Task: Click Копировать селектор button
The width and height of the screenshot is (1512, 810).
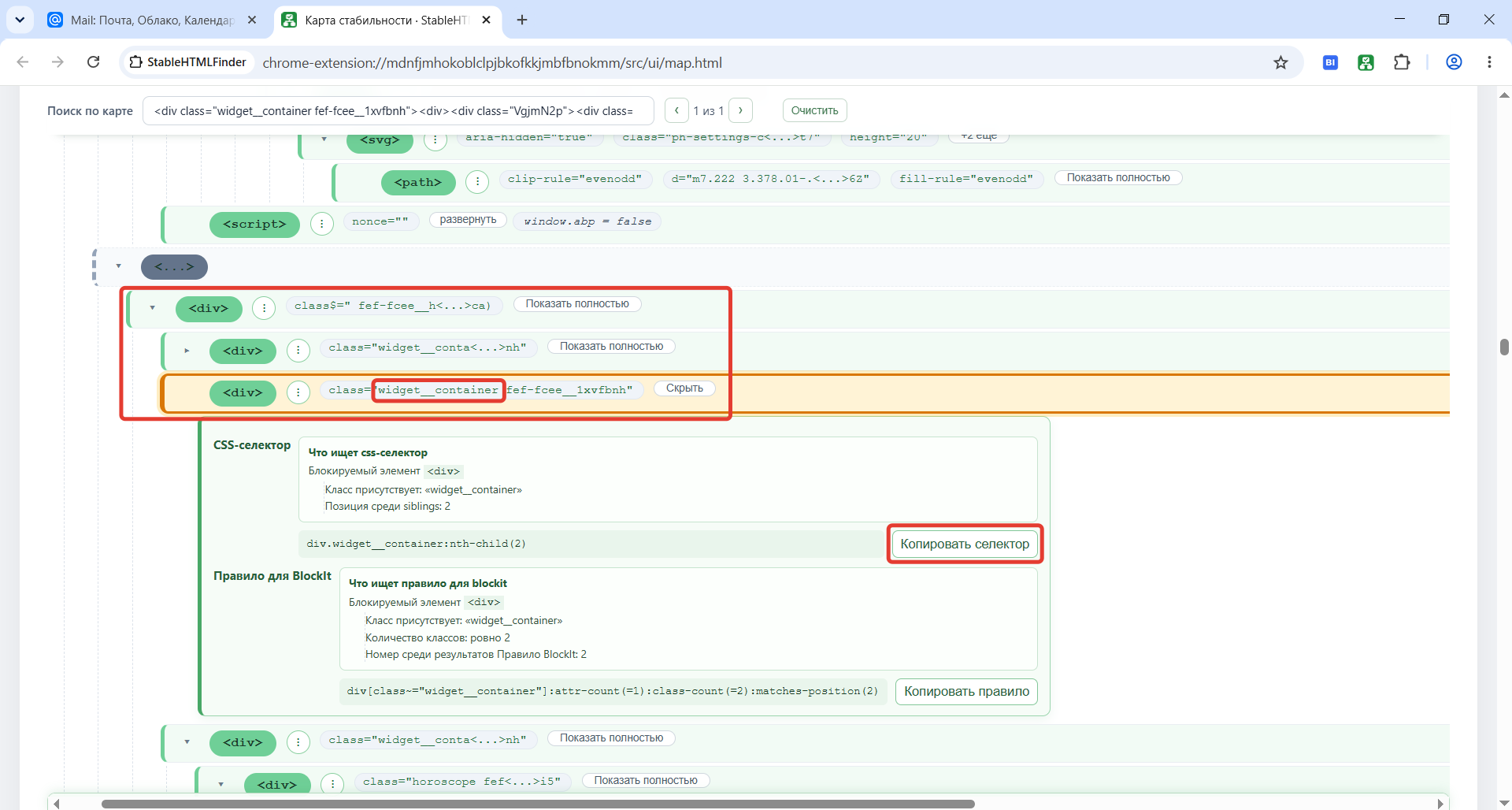Action: point(965,544)
